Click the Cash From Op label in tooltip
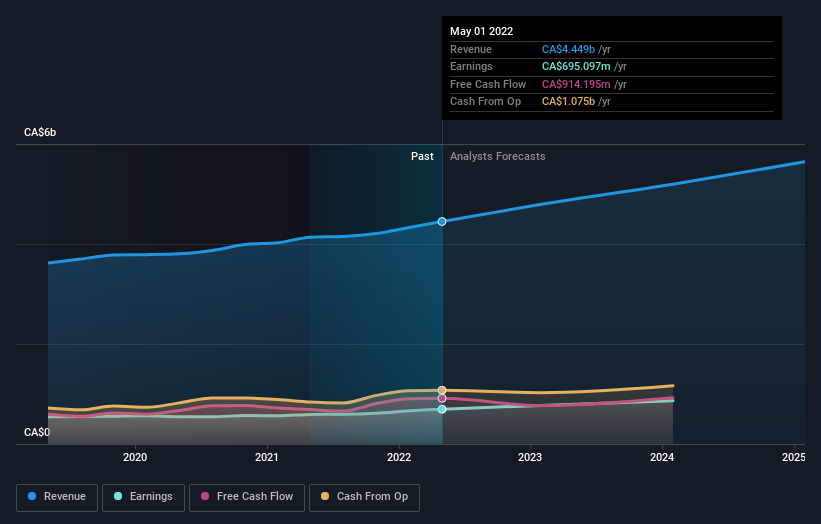Viewport: 821px width, 524px height. (485, 102)
